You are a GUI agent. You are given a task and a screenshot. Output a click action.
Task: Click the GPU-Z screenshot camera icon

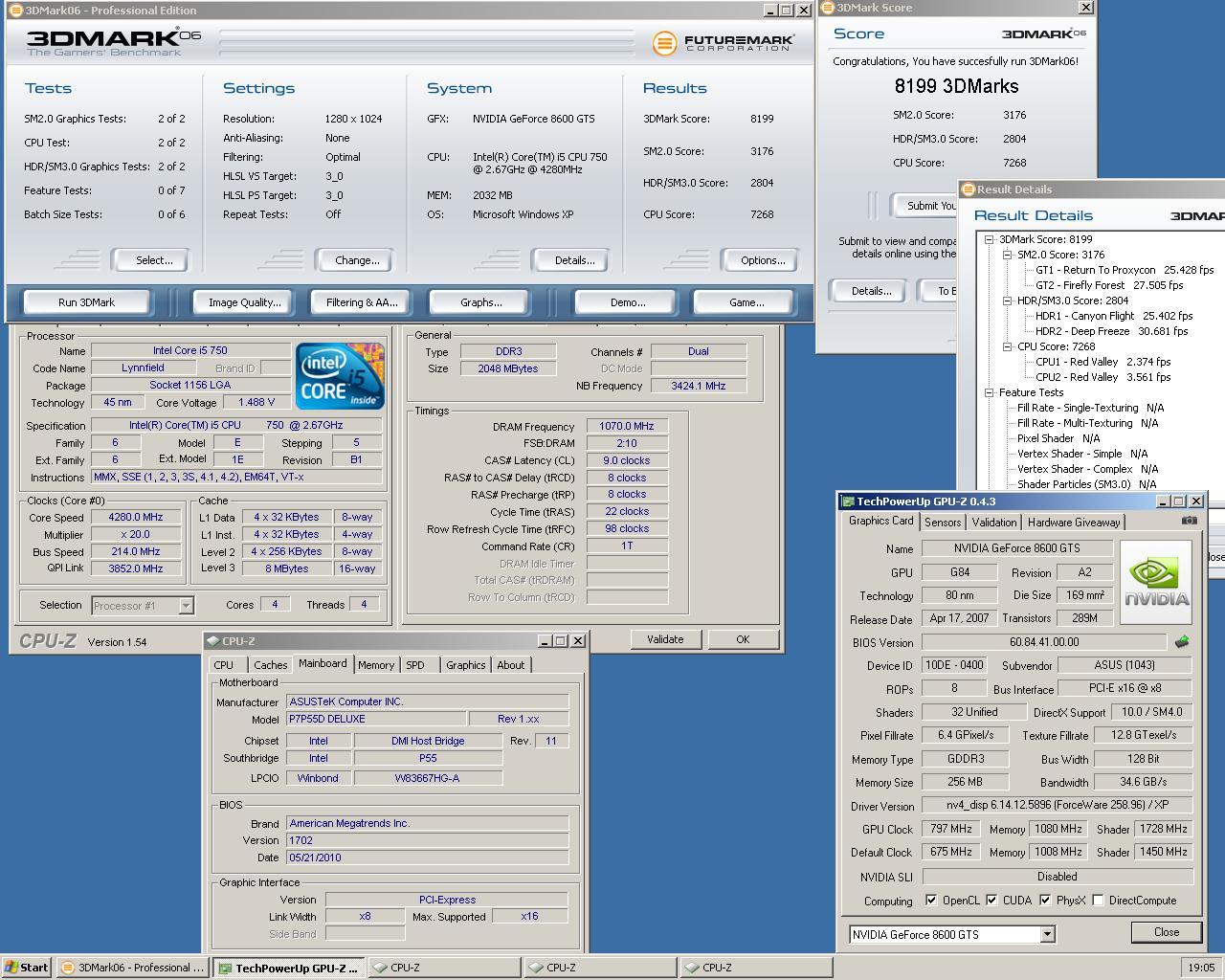tap(1189, 521)
